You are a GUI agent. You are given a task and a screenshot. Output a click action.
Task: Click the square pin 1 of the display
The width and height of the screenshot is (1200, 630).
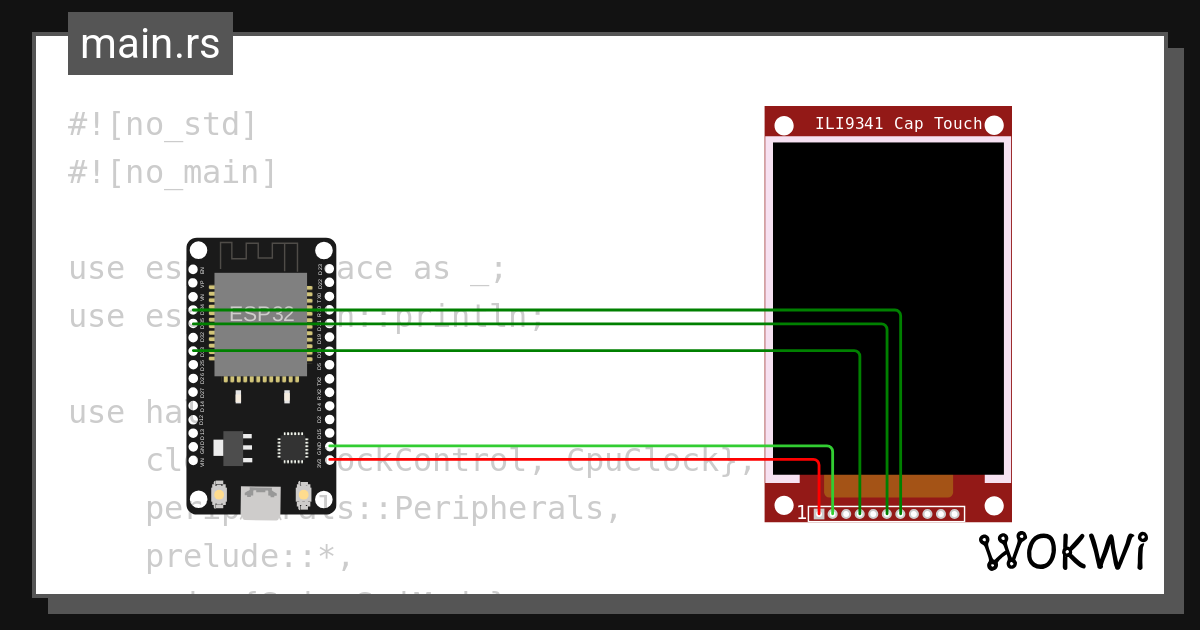coord(819,513)
